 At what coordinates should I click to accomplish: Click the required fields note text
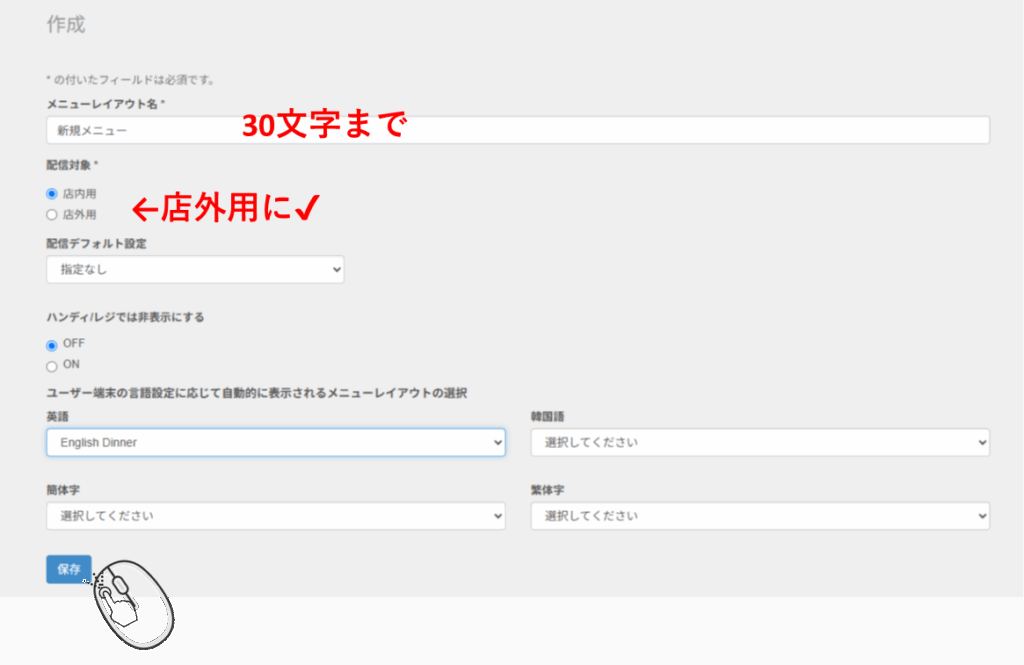(130, 80)
